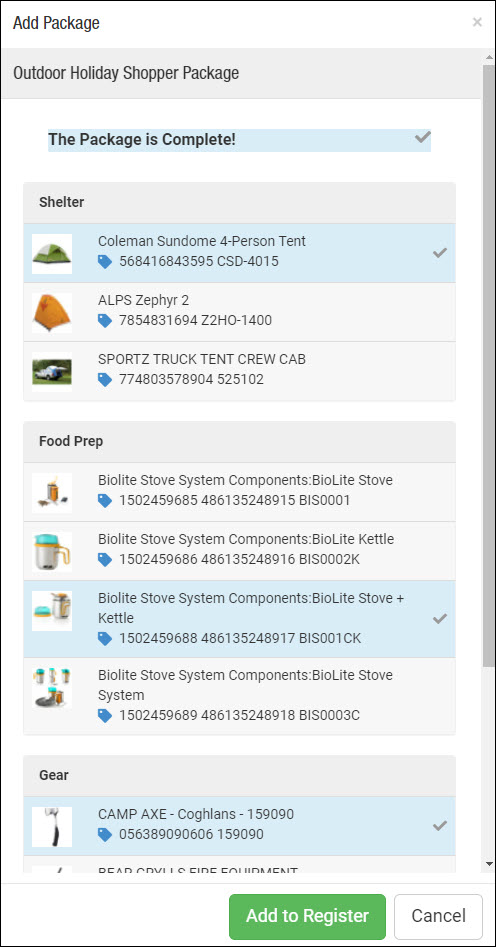Viewport: 496px width, 947px height.
Task: Click the tag icon beside 568416843595 CSD-4015
Action: pyautogui.click(x=105, y=262)
